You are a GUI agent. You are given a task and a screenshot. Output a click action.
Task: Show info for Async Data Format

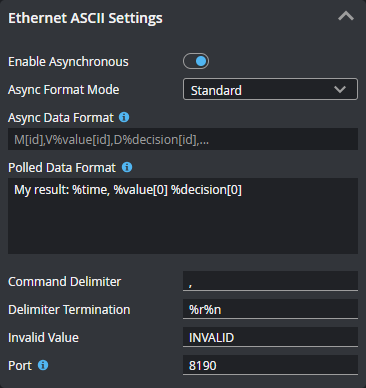124,117
